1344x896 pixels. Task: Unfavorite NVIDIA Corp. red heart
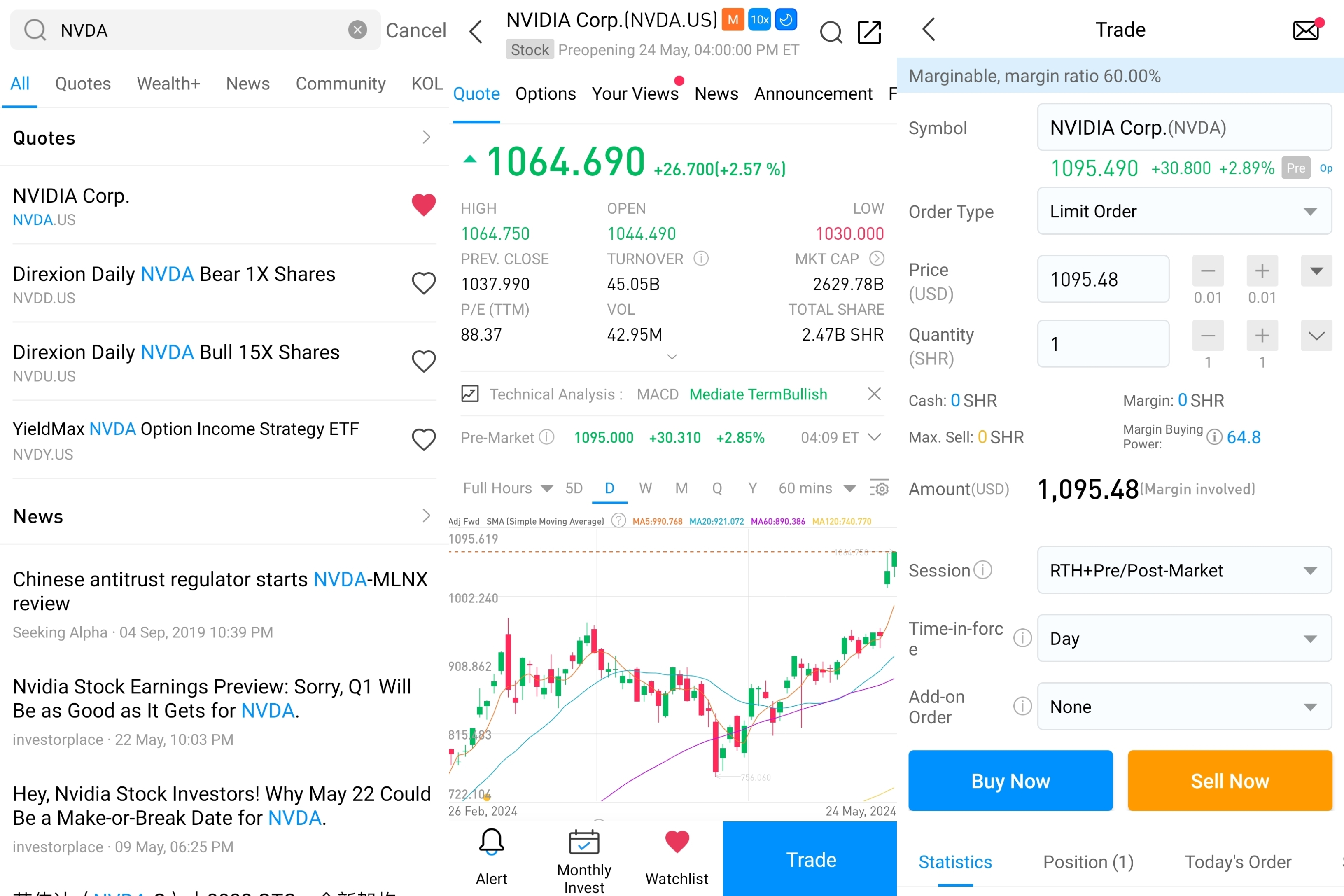[423, 205]
